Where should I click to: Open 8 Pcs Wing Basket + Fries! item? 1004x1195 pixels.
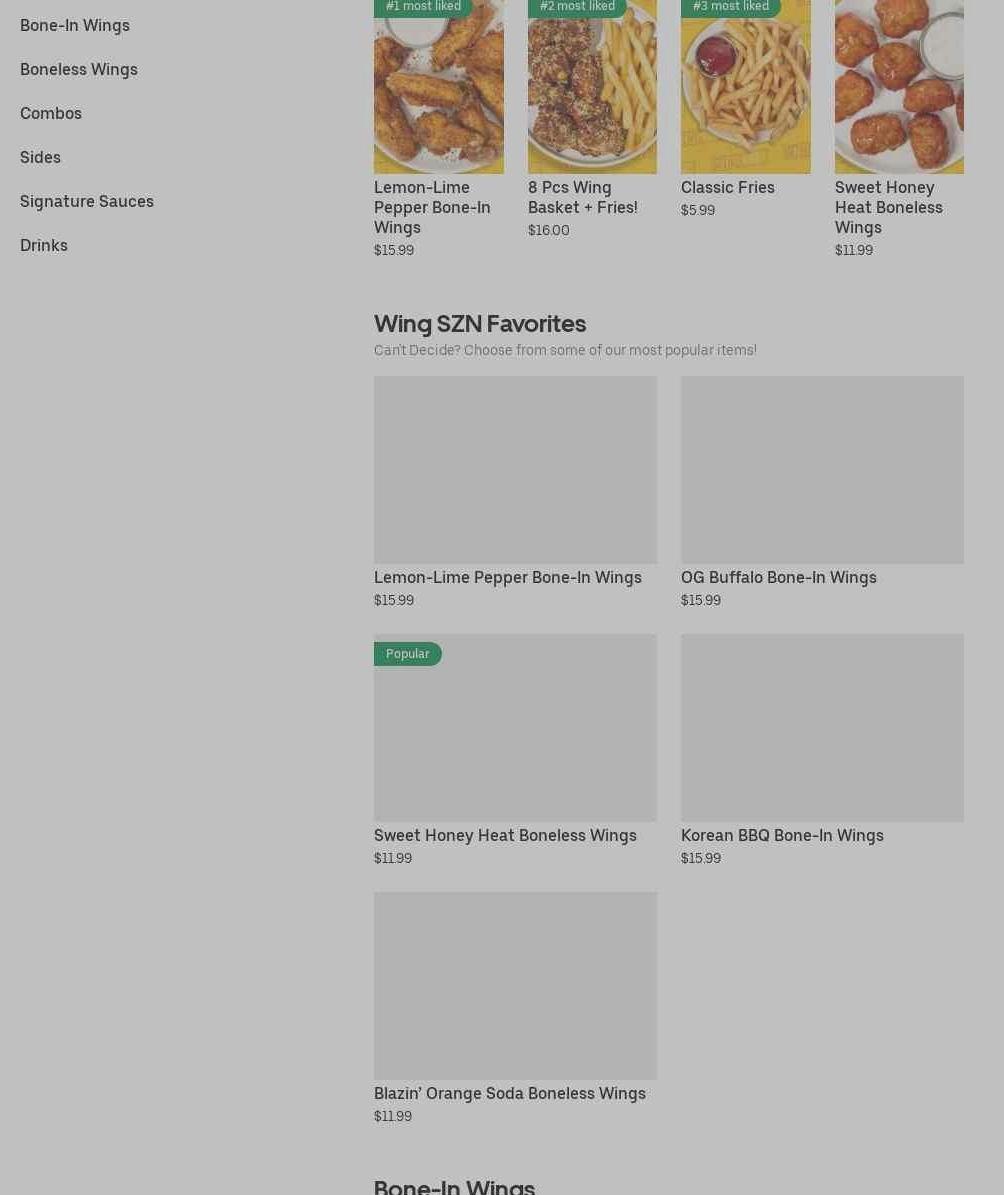pos(582,197)
